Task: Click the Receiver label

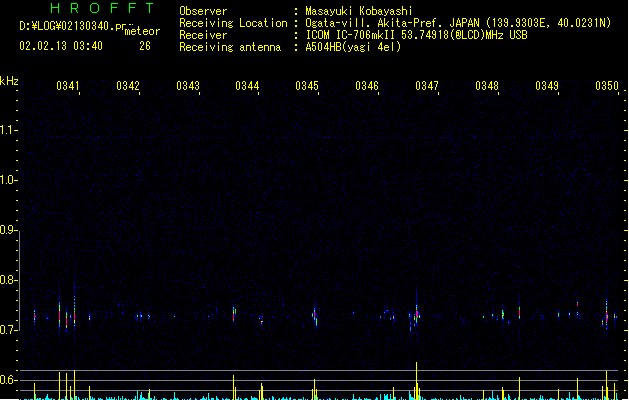Action: click(x=203, y=35)
